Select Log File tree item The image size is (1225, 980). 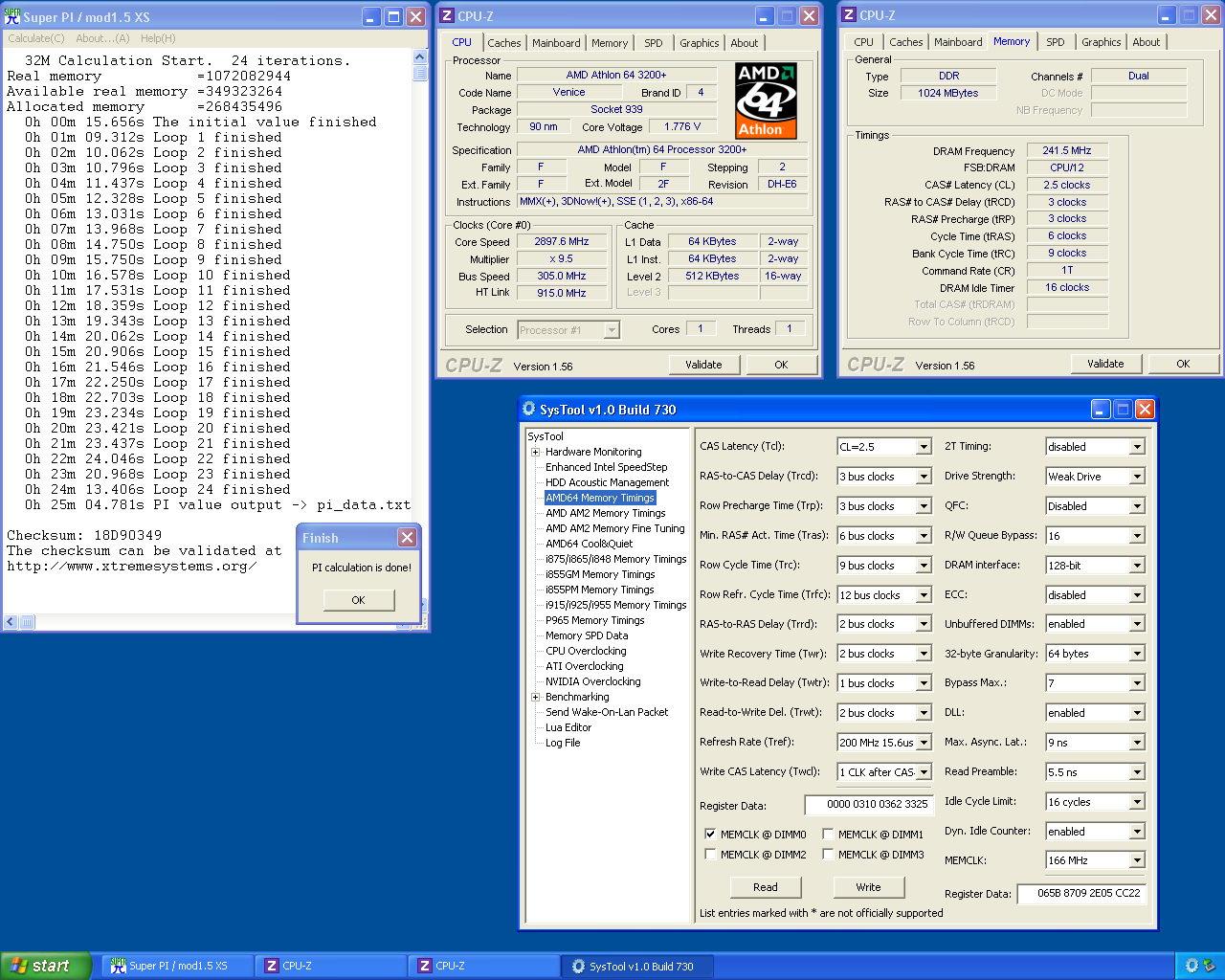[563, 743]
